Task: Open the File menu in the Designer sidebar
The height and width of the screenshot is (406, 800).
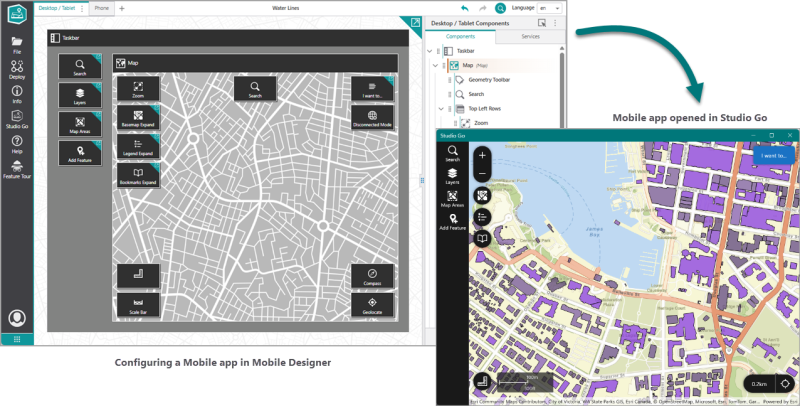Action: [x=17, y=45]
